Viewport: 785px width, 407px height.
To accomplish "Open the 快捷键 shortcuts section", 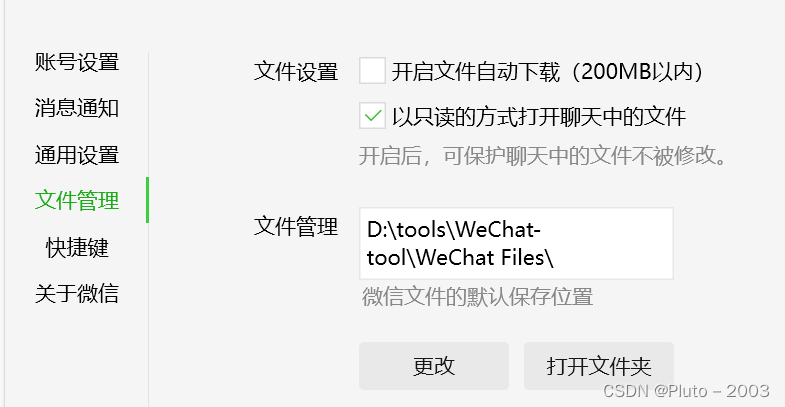I will [x=77, y=247].
